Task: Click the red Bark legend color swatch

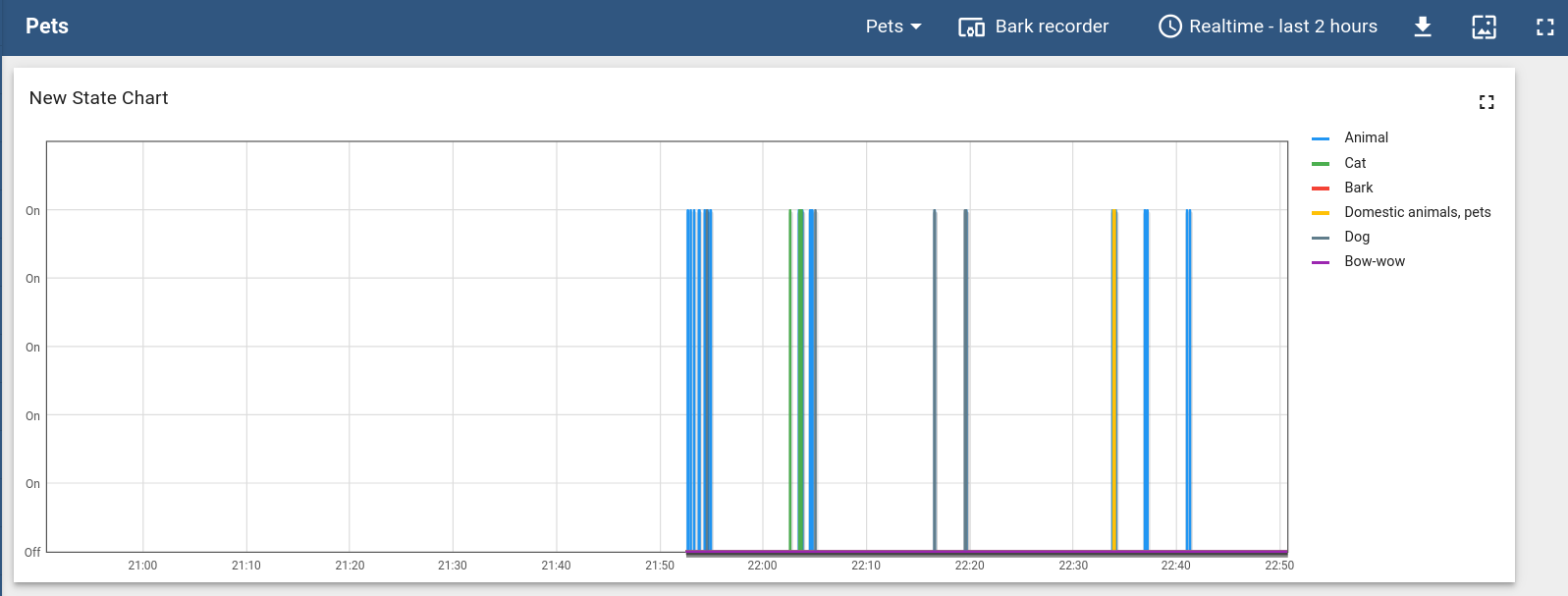Action: [x=1321, y=189]
